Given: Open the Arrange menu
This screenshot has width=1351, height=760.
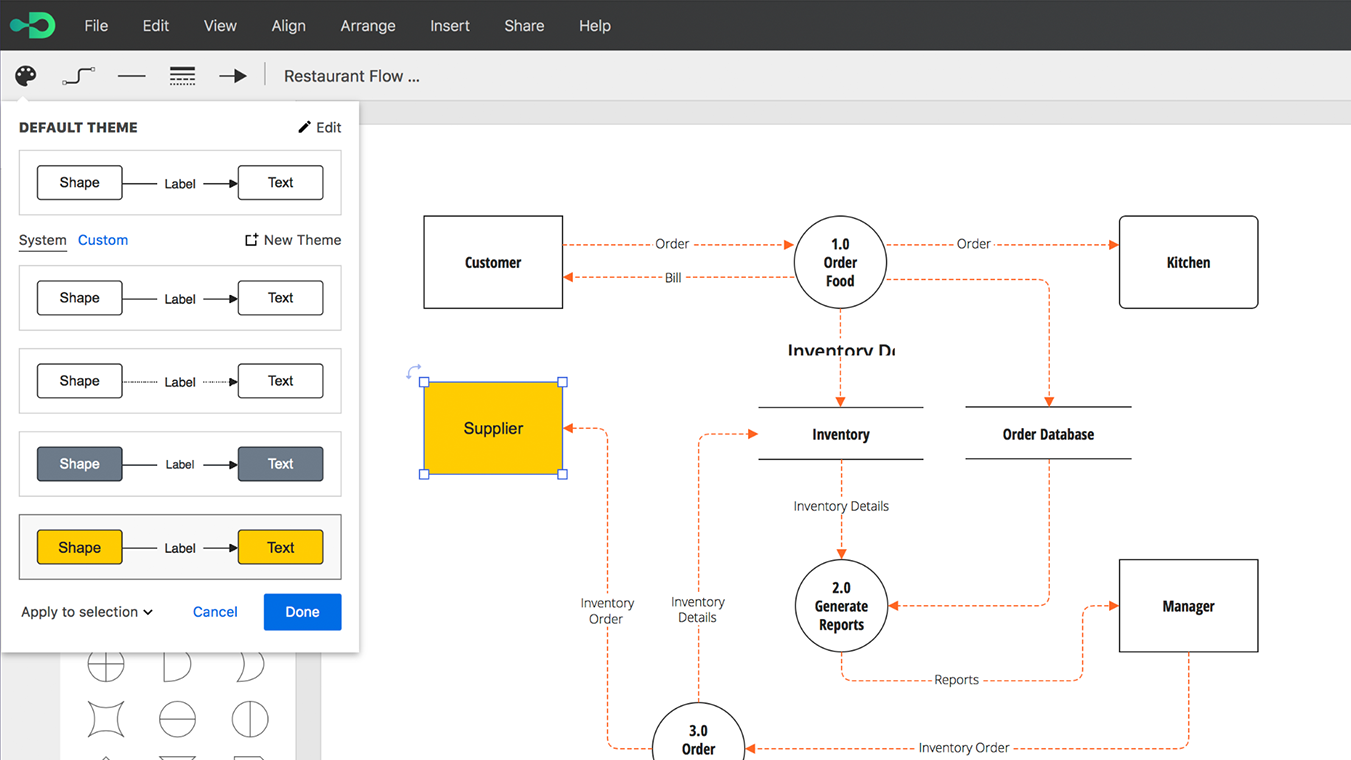Looking at the screenshot, I should pyautogui.click(x=367, y=25).
